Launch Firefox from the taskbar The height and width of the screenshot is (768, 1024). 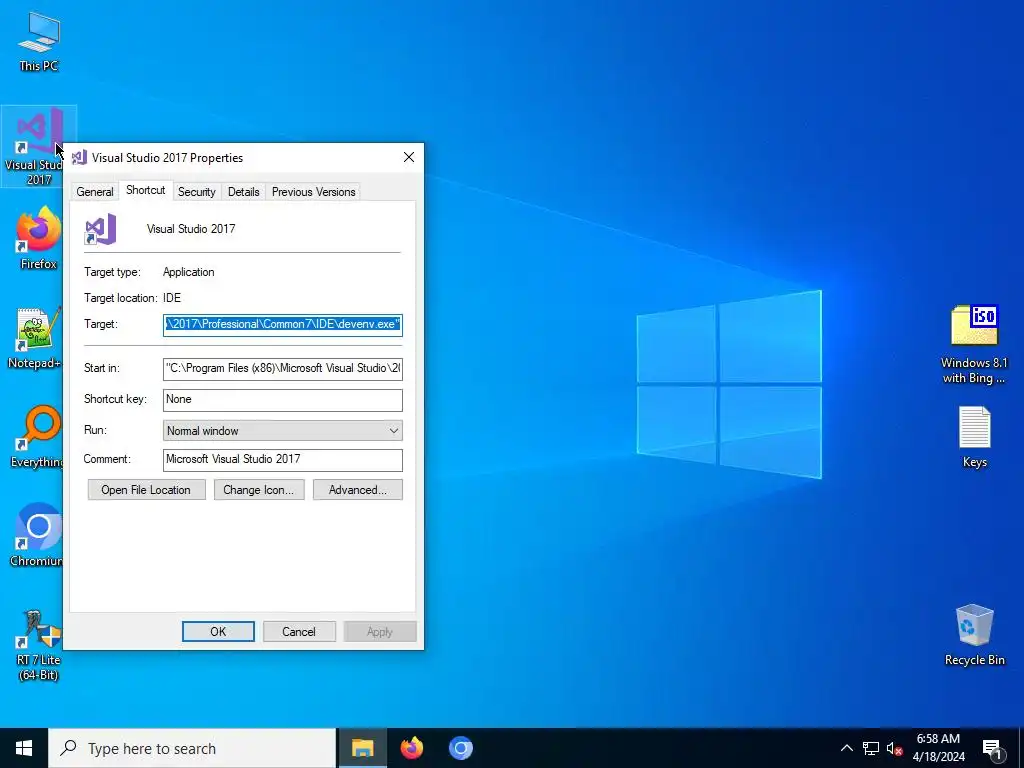pyautogui.click(x=411, y=748)
